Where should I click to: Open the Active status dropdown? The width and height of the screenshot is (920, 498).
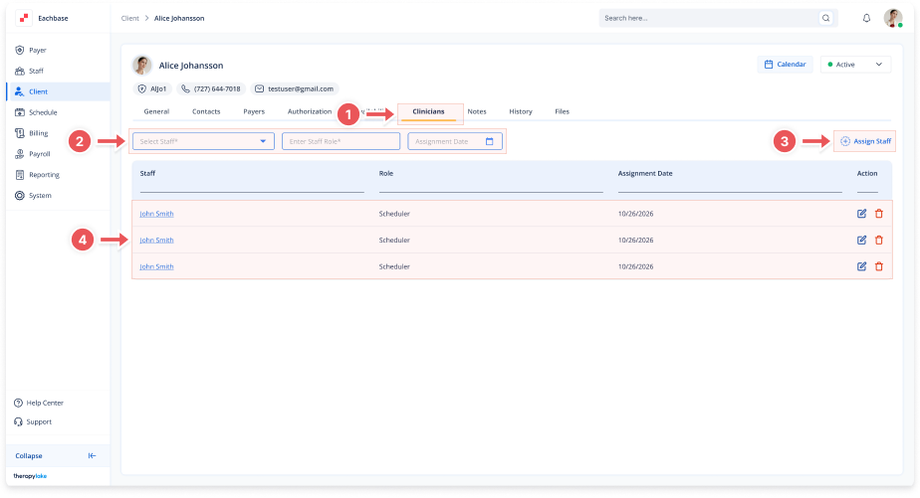[x=855, y=64]
